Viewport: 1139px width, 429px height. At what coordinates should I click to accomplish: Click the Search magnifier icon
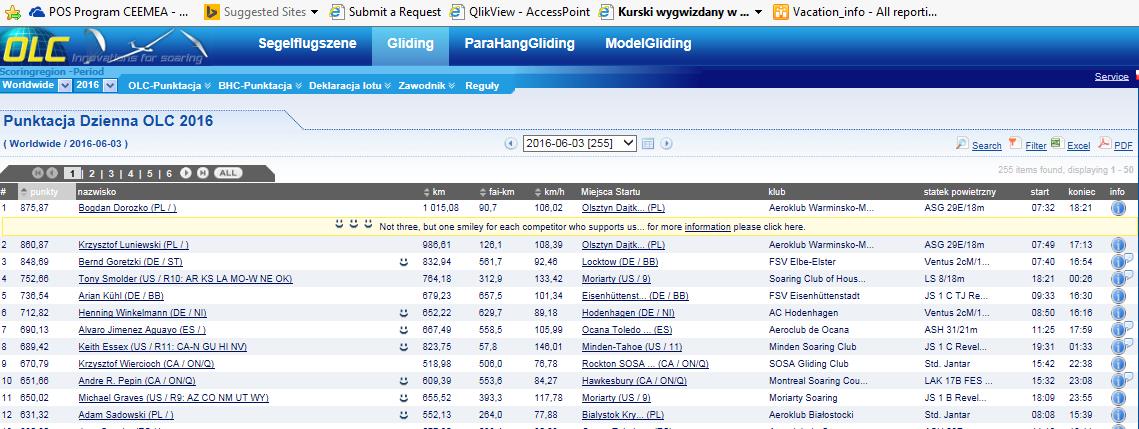pos(962,144)
